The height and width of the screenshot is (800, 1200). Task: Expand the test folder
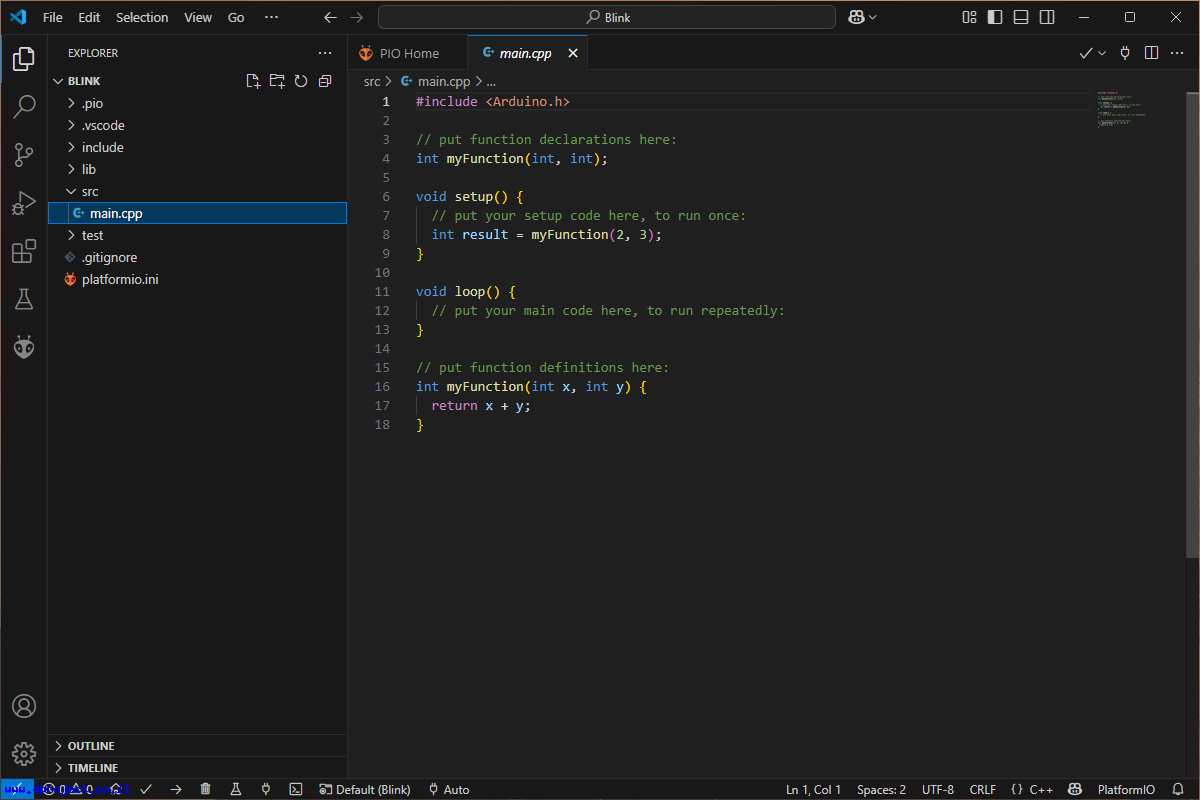pyautogui.click(x=72, y=235)
